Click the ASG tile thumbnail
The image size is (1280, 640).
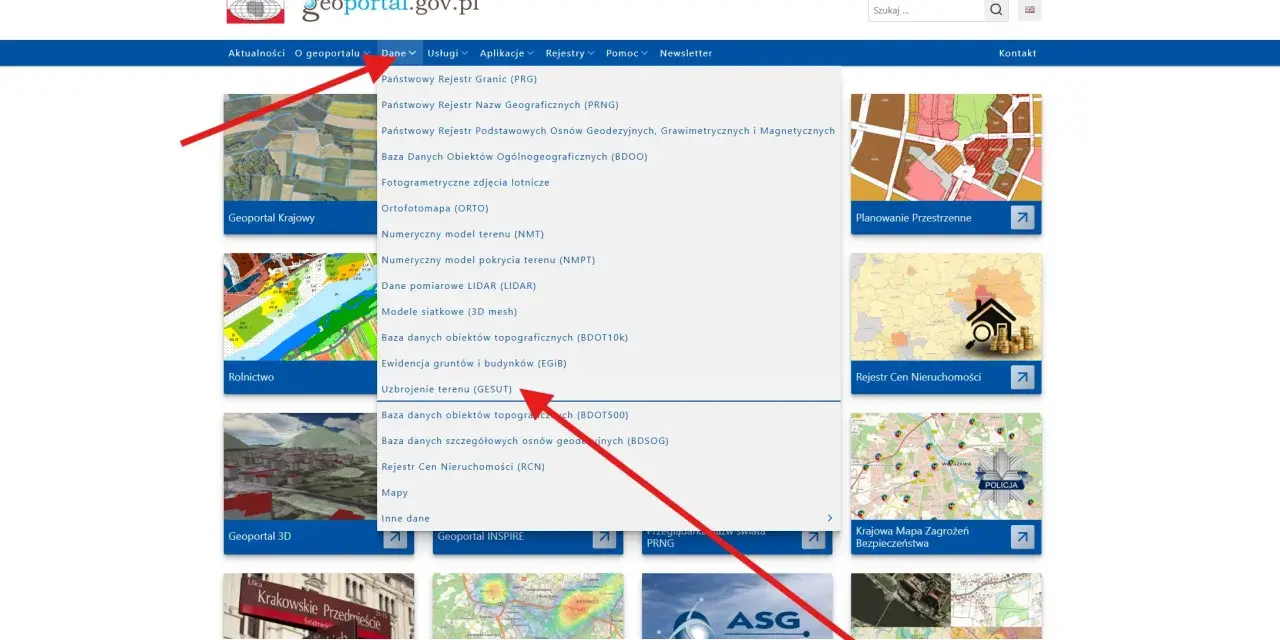[x=737, y=606]
